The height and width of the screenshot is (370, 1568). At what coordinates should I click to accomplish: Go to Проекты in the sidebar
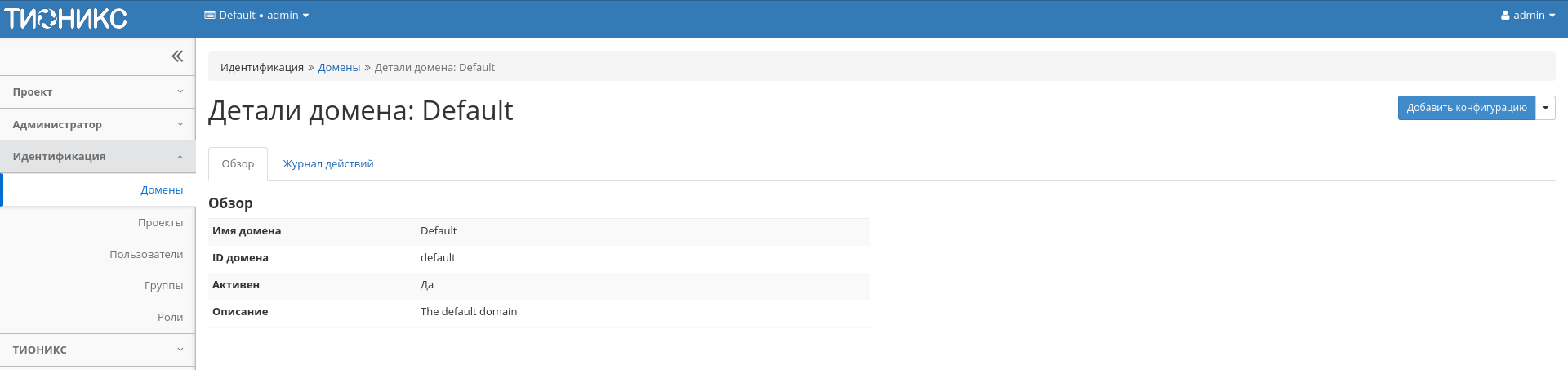coord(160,223)
